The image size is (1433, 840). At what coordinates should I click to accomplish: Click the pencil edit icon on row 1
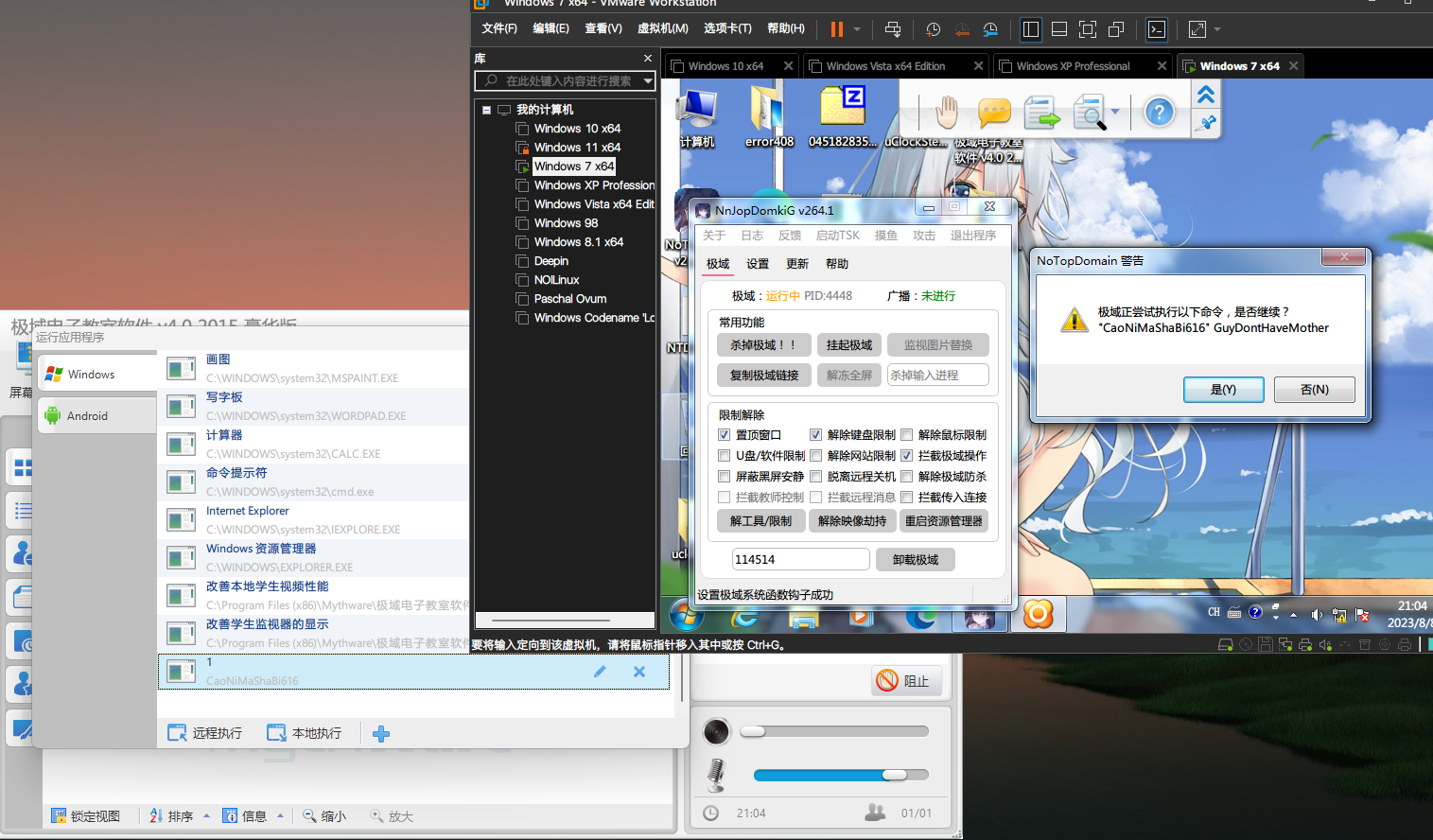(600, 671)
